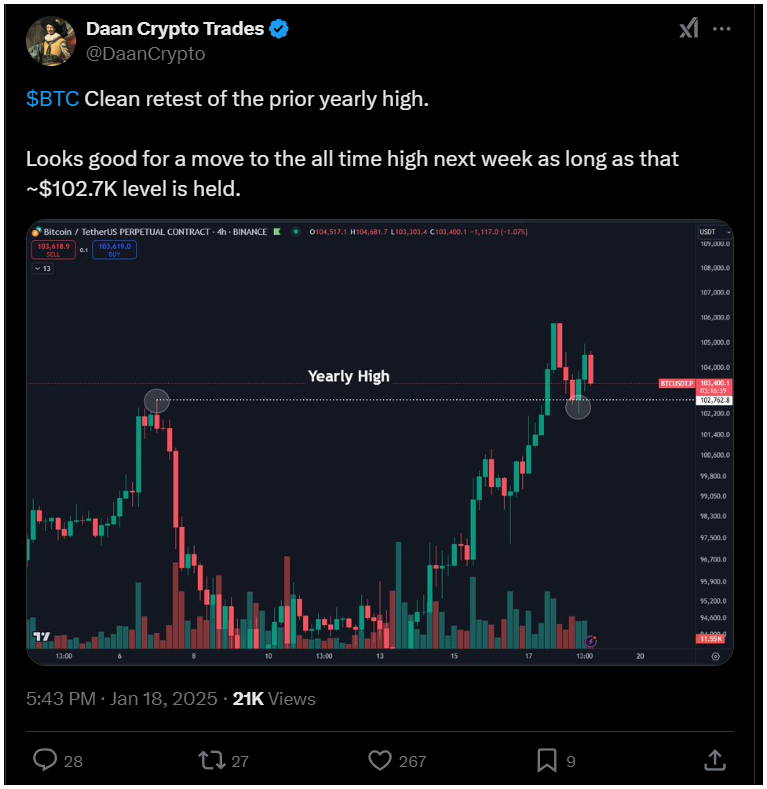Like the post with heart icon

point(380,760)
